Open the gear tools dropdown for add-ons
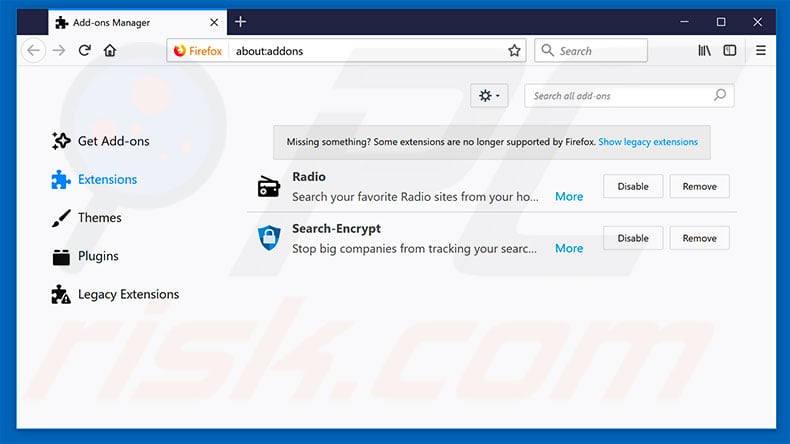Image resolution: width=790 pixels, height=444 pixels. (489, 95)
